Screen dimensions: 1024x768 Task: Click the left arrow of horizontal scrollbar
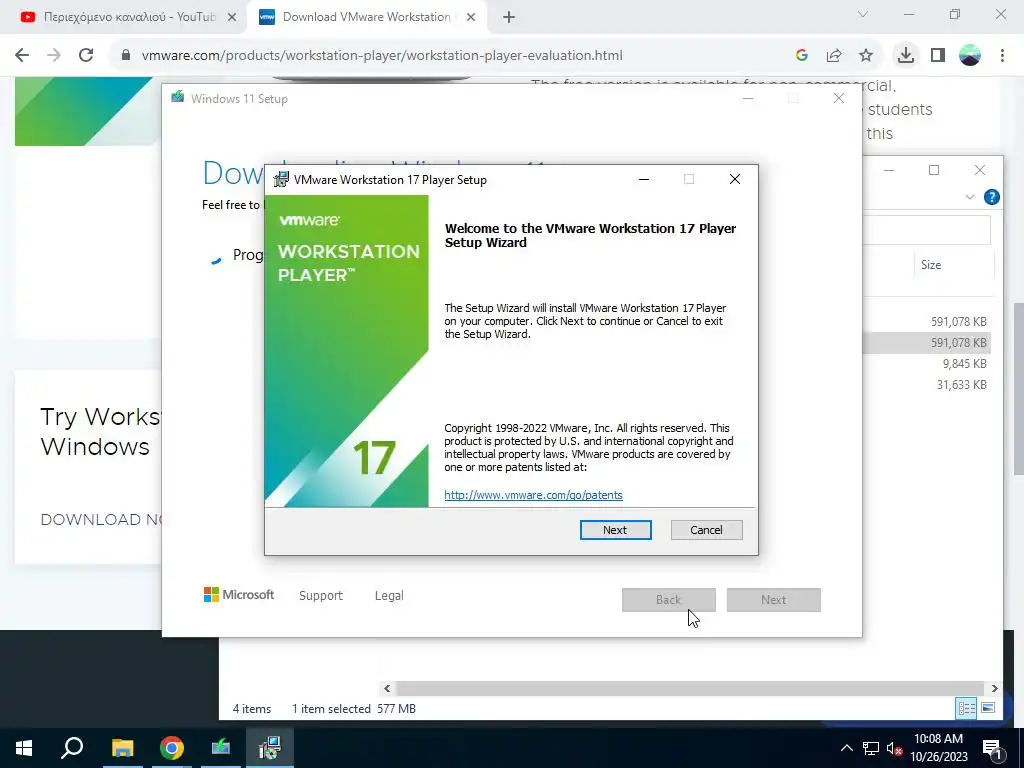(x=387, y=688)
